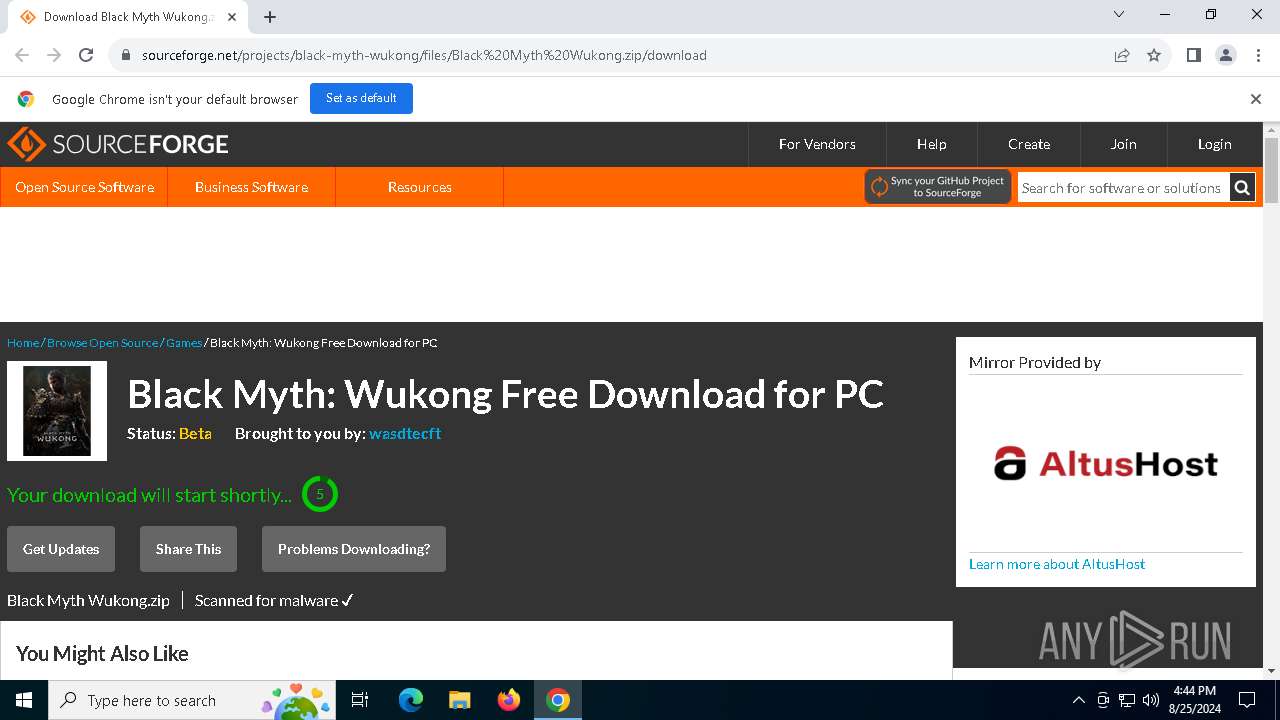Click the browser forward arrow
This screenshot has height=720, width=1280.
click(54, 55)
